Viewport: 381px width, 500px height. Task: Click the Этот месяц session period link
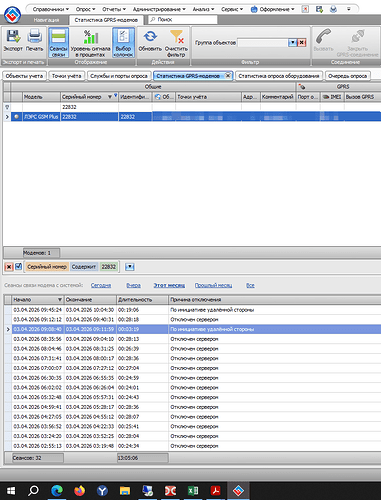pyautogui.click(x=169, y=285)
